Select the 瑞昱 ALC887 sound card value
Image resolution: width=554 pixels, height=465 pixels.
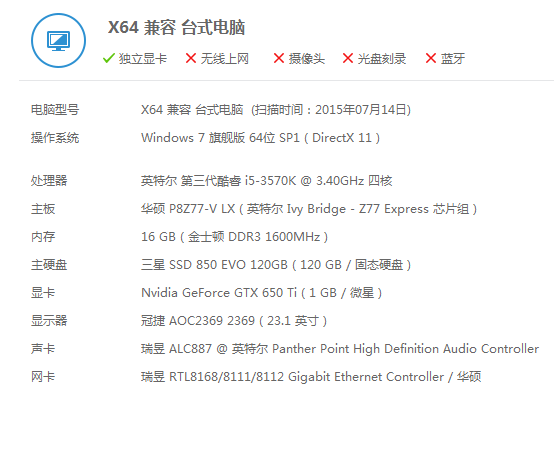pyautogui.click(x=340, y=348)
